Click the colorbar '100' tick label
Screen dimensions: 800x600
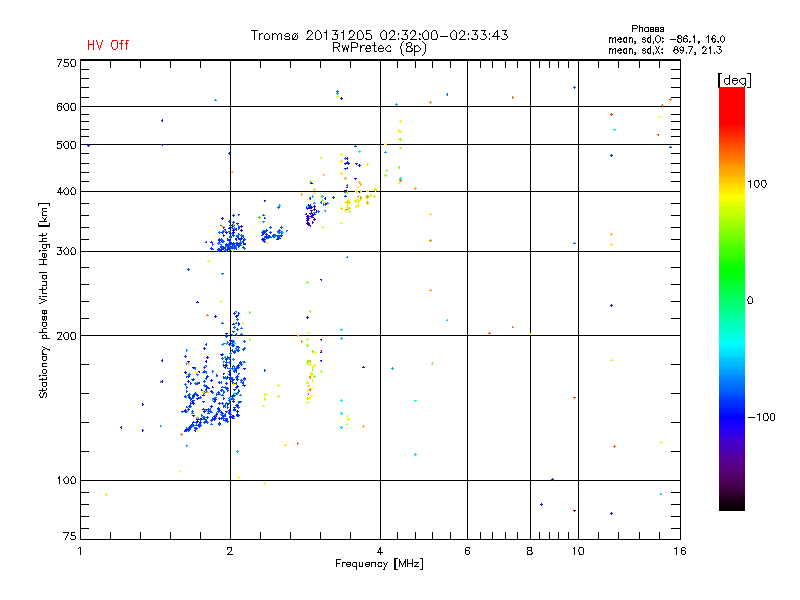(757, 184)
